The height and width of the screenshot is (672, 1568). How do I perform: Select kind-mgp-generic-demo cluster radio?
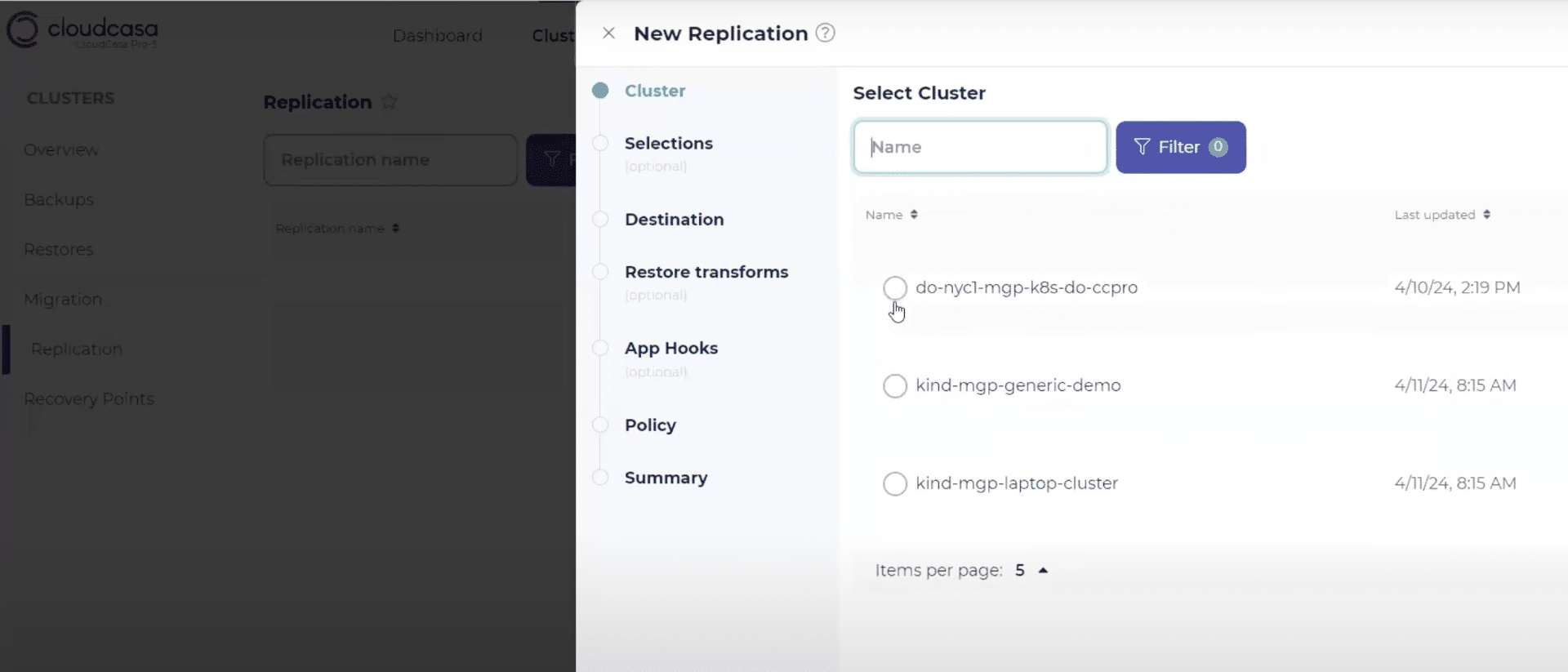[x=895, y=385]
